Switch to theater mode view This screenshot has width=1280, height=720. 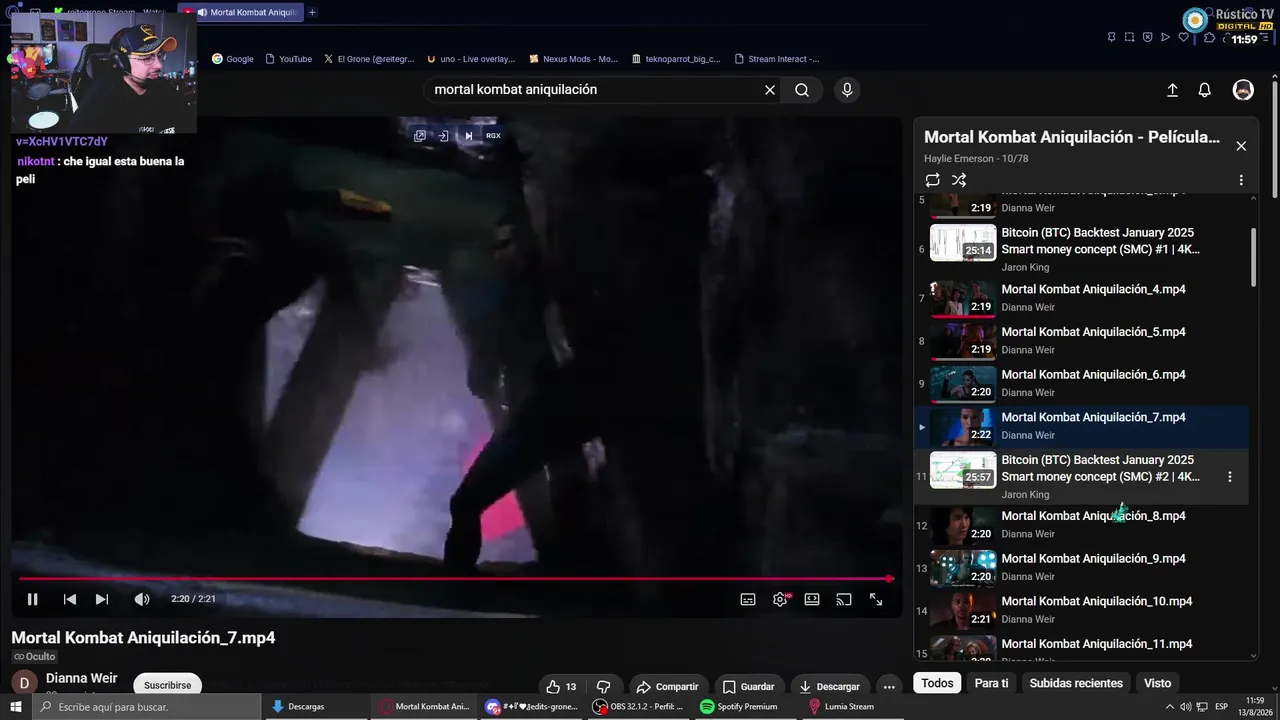coord(812,599)
